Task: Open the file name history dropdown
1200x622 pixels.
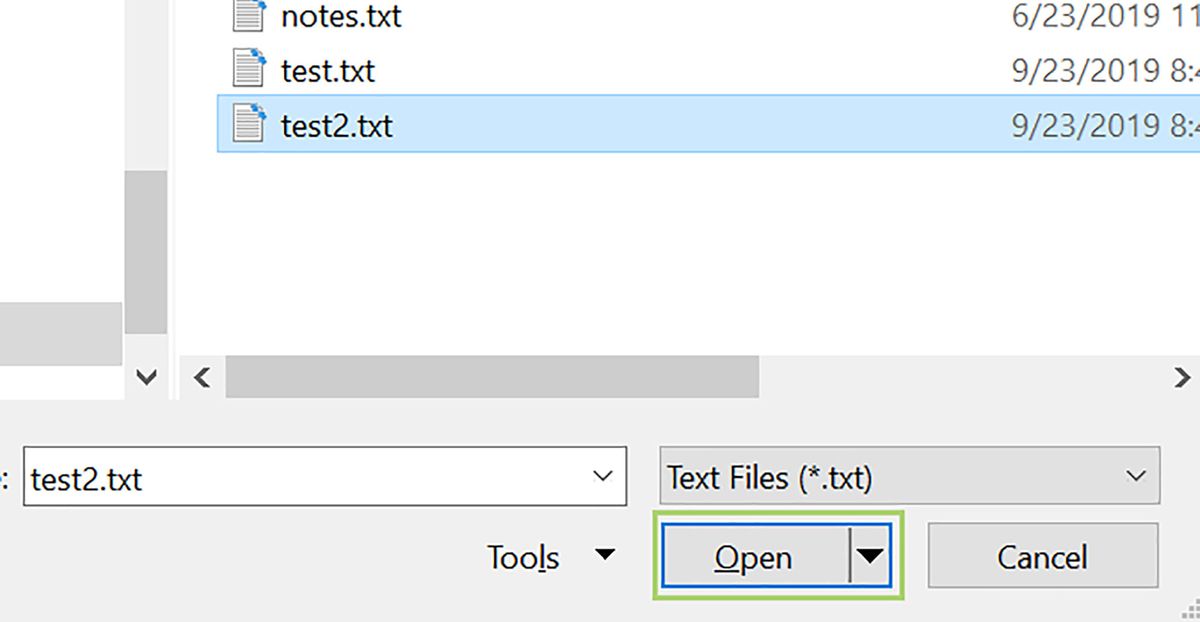Action: pyautogui.click(x=601, y=477)
